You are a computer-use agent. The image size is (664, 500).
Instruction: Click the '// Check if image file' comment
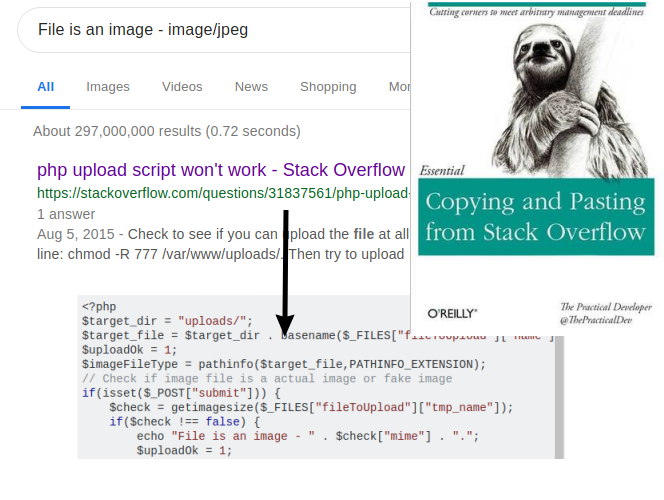pos(267,378)
